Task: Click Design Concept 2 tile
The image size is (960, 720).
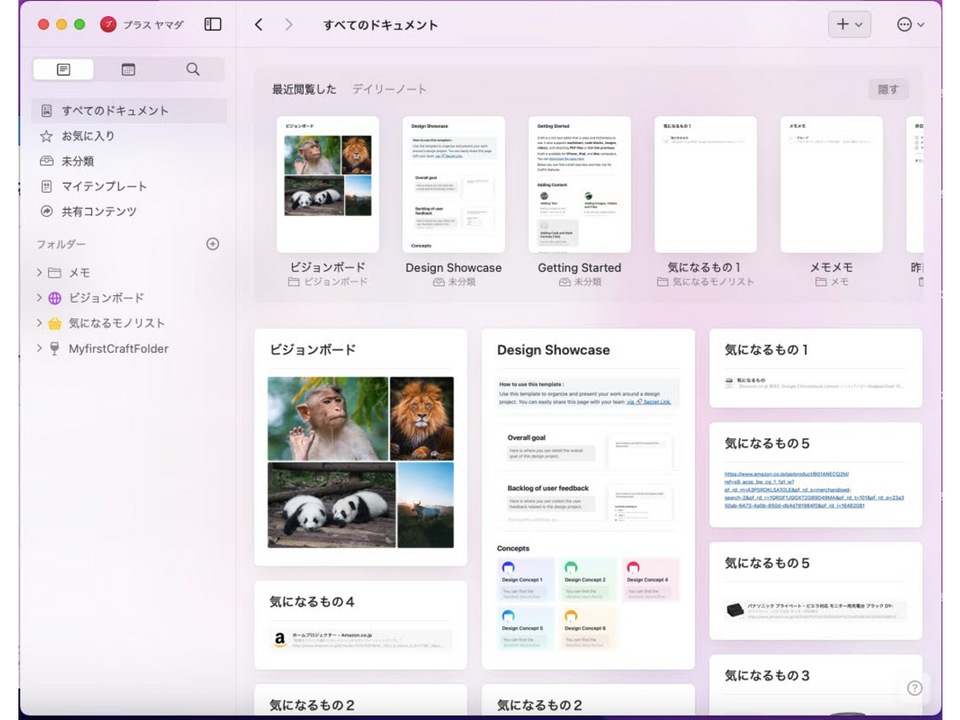Action: pos(587,579)
